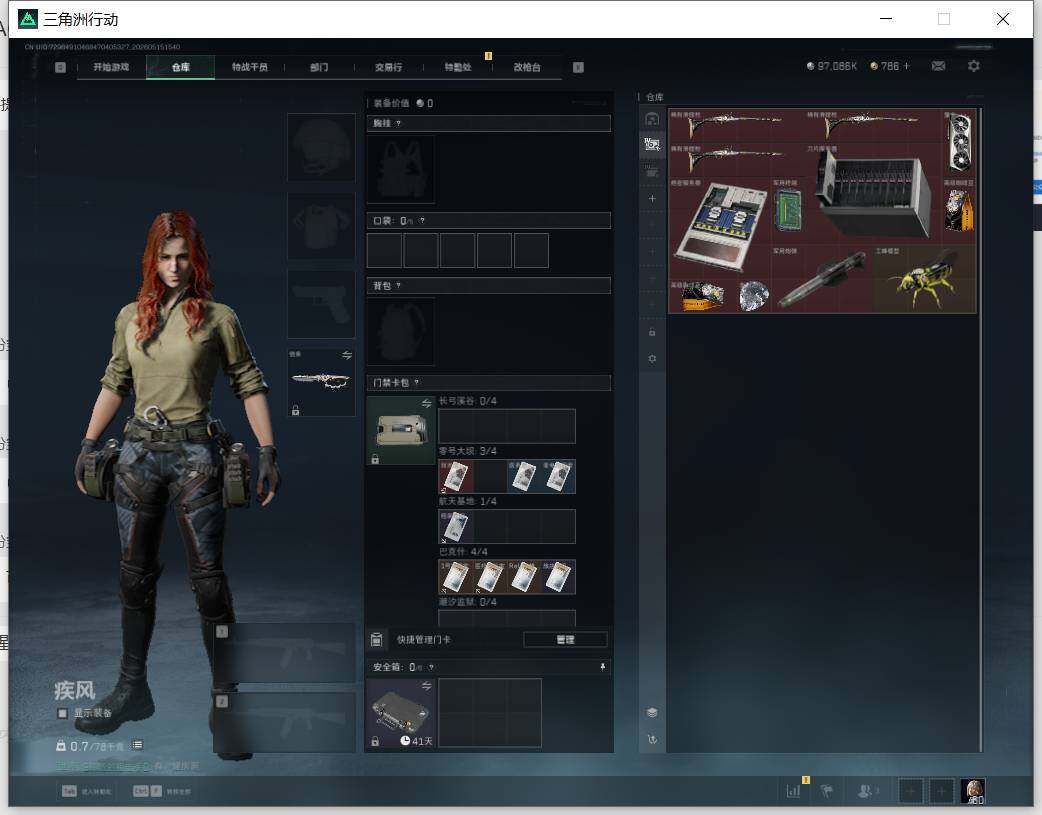1042x815 pixels.
Task: Select the safe box case item
Action: [x=401, y=713]
